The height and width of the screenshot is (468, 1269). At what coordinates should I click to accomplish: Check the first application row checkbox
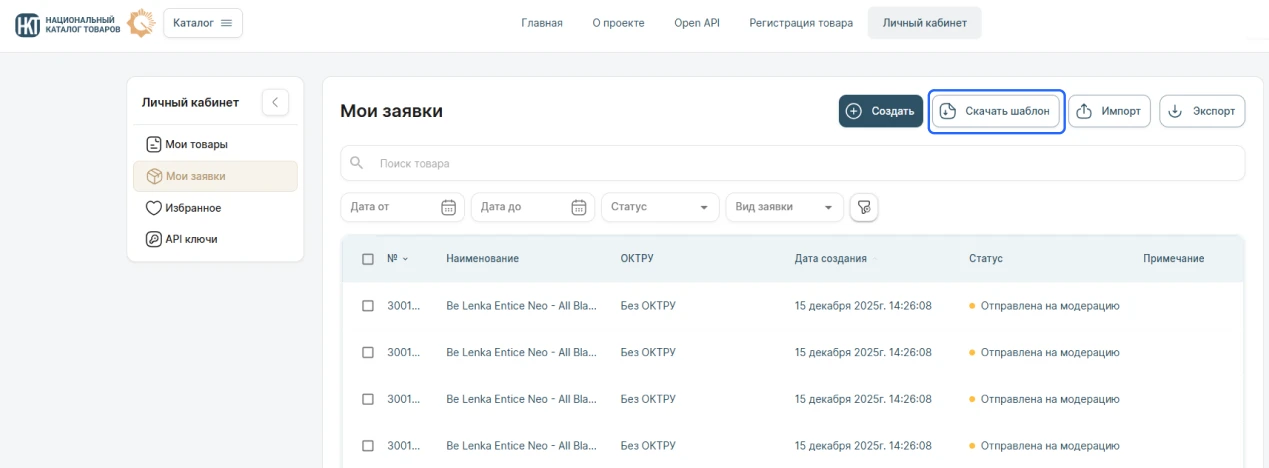click(x=368, y=306)
